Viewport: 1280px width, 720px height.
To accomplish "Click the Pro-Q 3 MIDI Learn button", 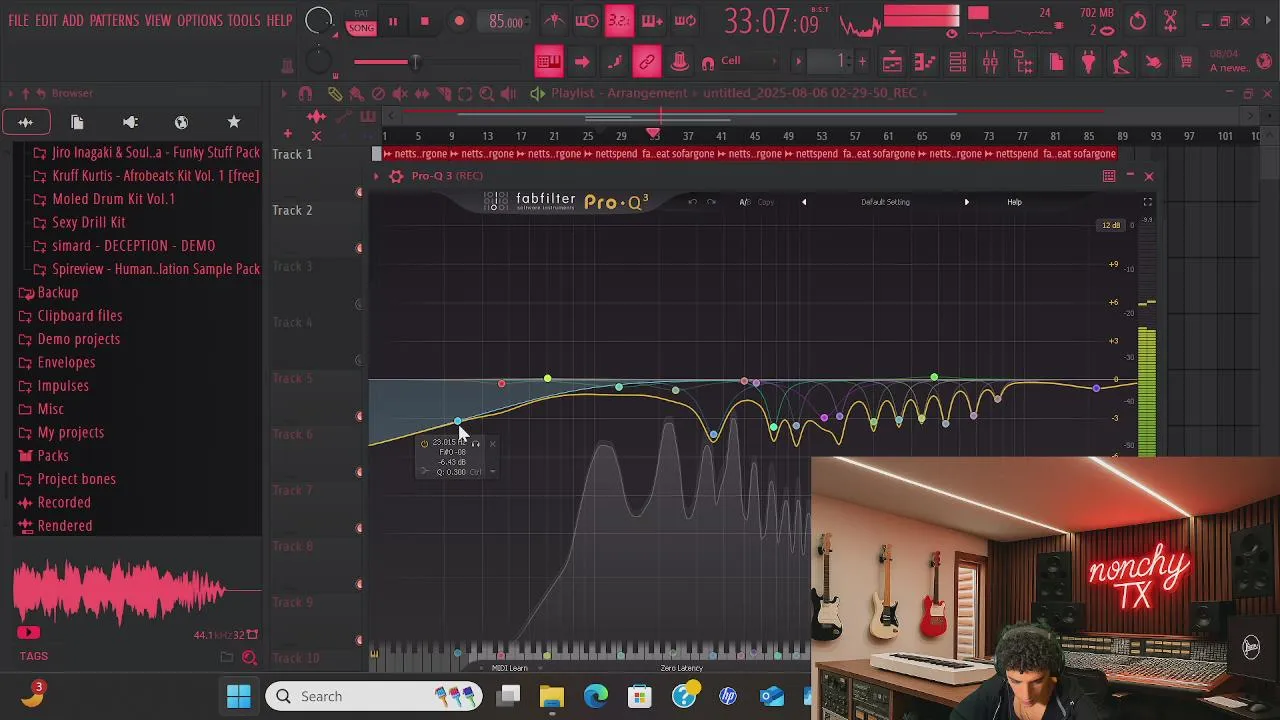I will tap(510, 668).
